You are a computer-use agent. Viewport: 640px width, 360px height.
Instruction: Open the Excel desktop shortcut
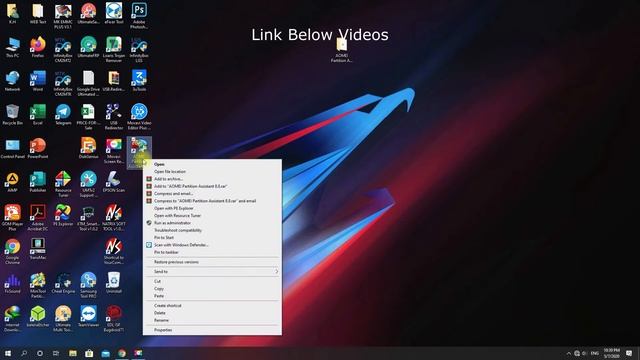38,115
